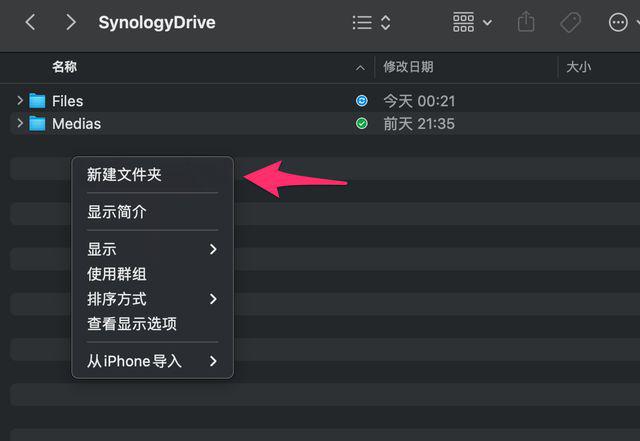Go back with the left chevron
The height and width of the screenshot is (441, 640).
pos(31,22)
